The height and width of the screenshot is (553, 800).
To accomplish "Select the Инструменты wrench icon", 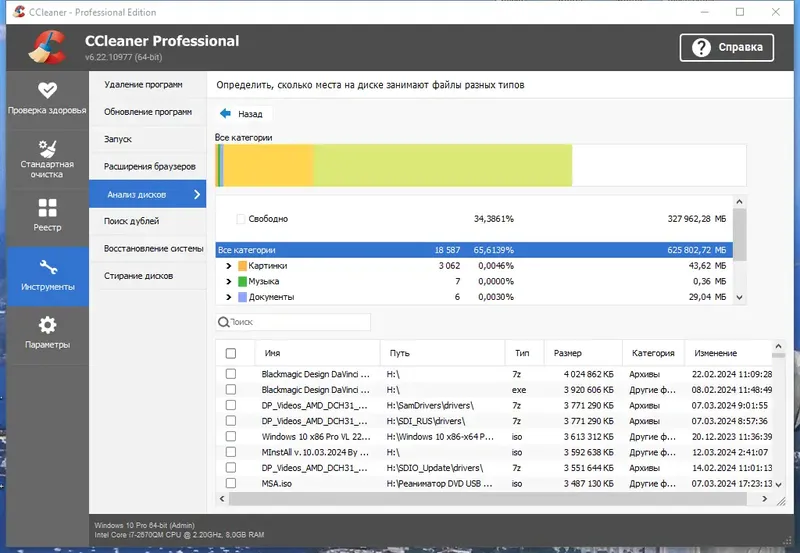I will 48,267.
